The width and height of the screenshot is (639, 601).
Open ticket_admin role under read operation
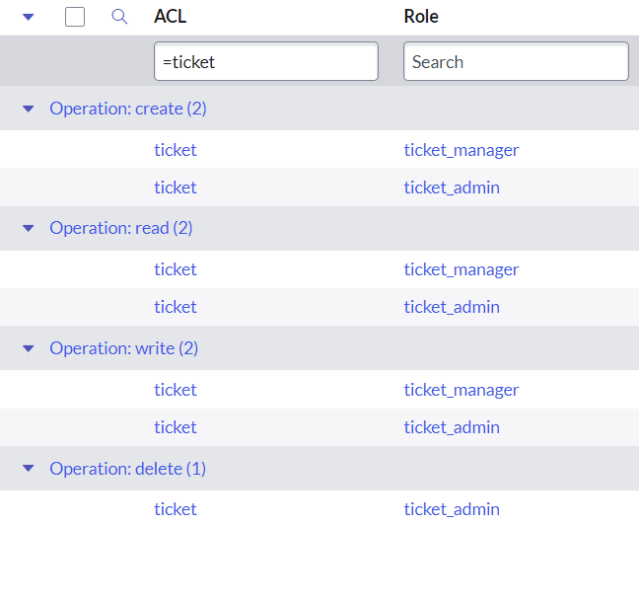coord(451,307)
